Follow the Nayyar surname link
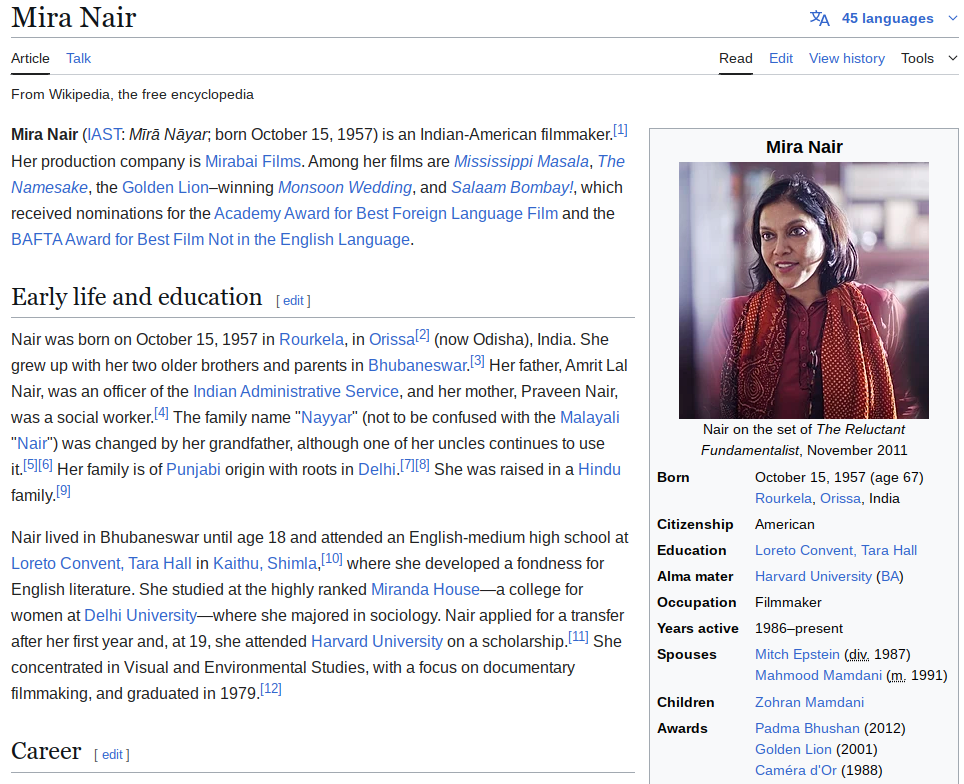The height and width of the screenshot is (784, 964). [x=326, y=418]
